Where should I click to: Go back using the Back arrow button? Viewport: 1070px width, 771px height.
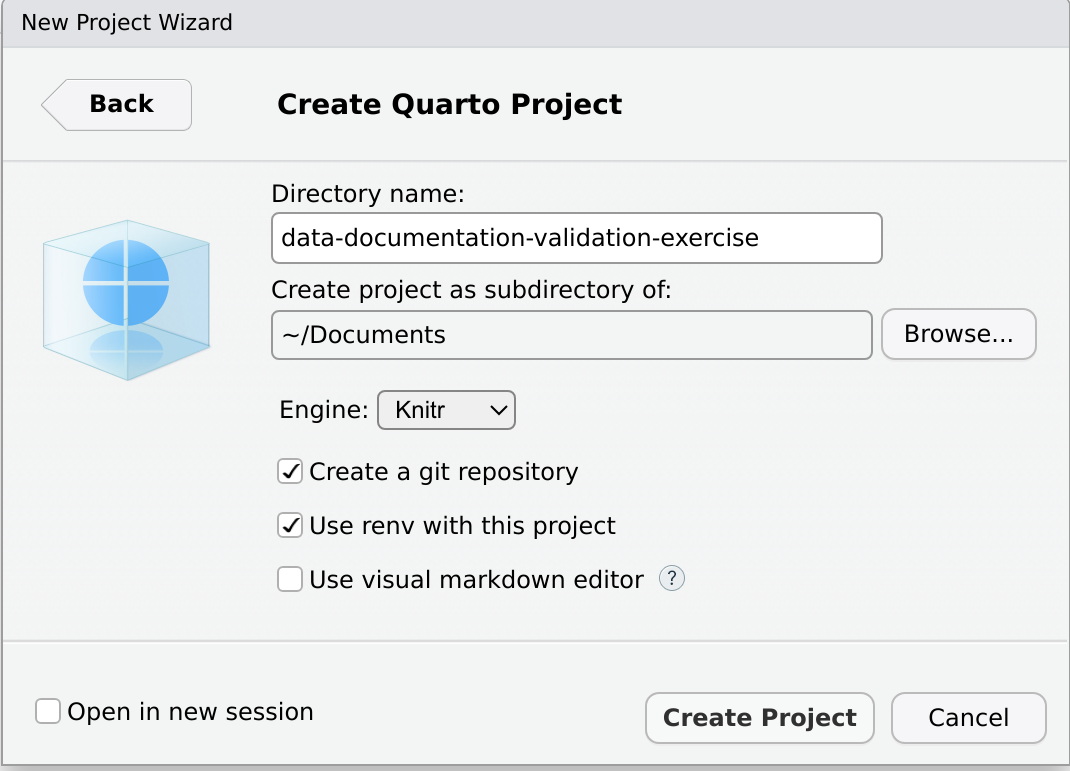coord(117,104)
